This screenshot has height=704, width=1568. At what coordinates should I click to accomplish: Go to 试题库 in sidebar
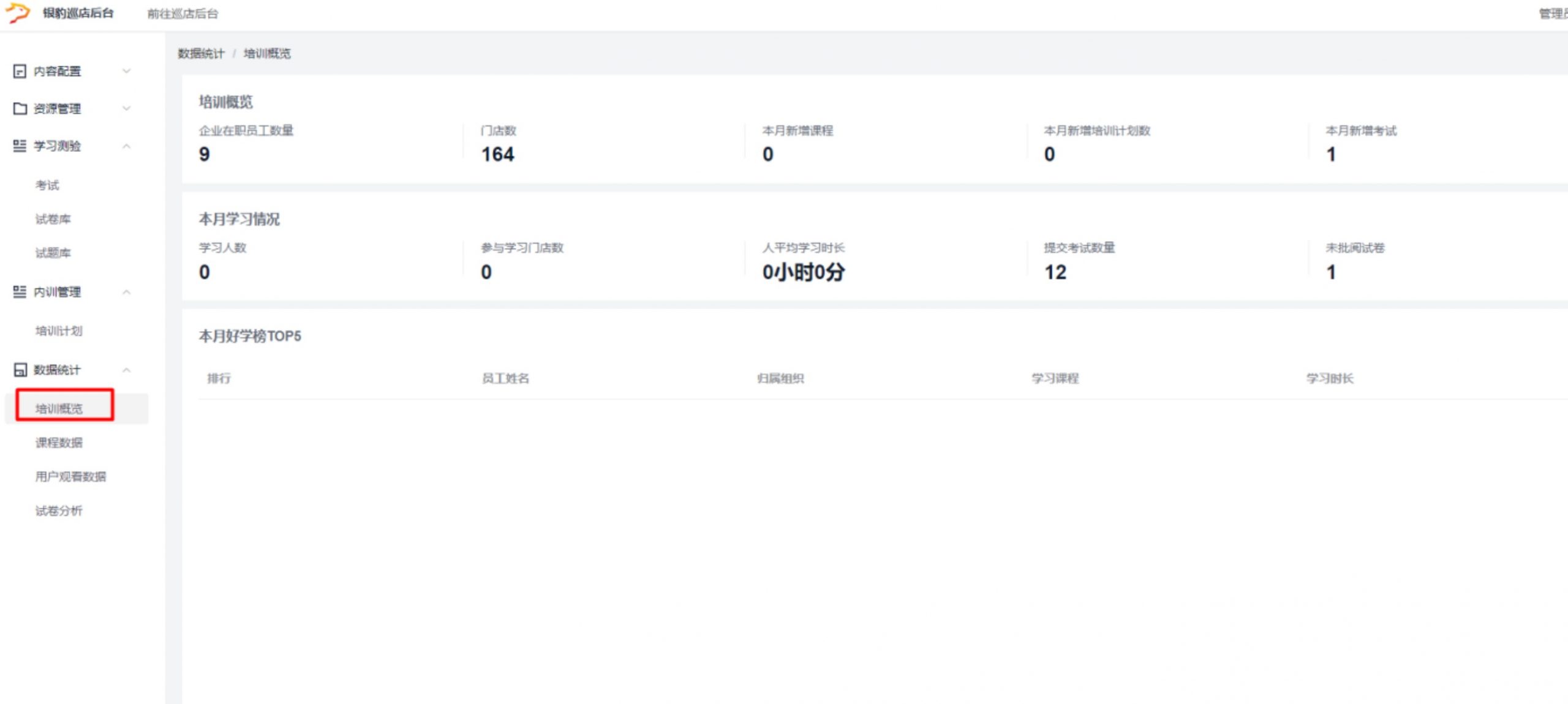[53, 252]
